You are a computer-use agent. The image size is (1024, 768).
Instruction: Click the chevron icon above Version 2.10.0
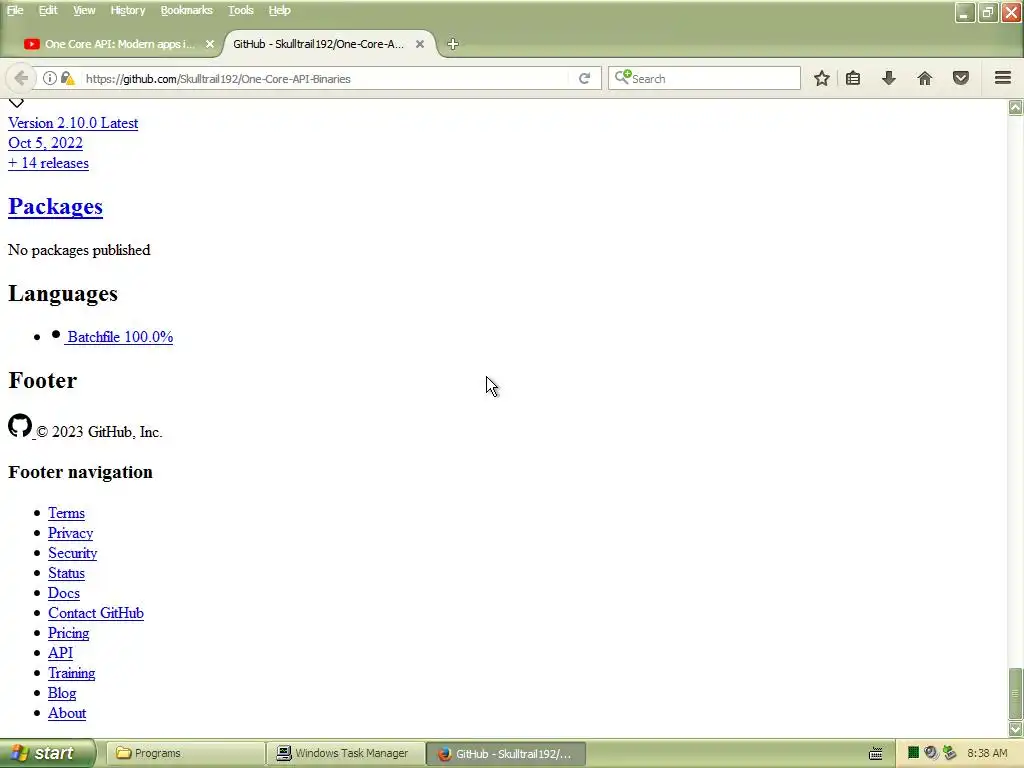16,103
